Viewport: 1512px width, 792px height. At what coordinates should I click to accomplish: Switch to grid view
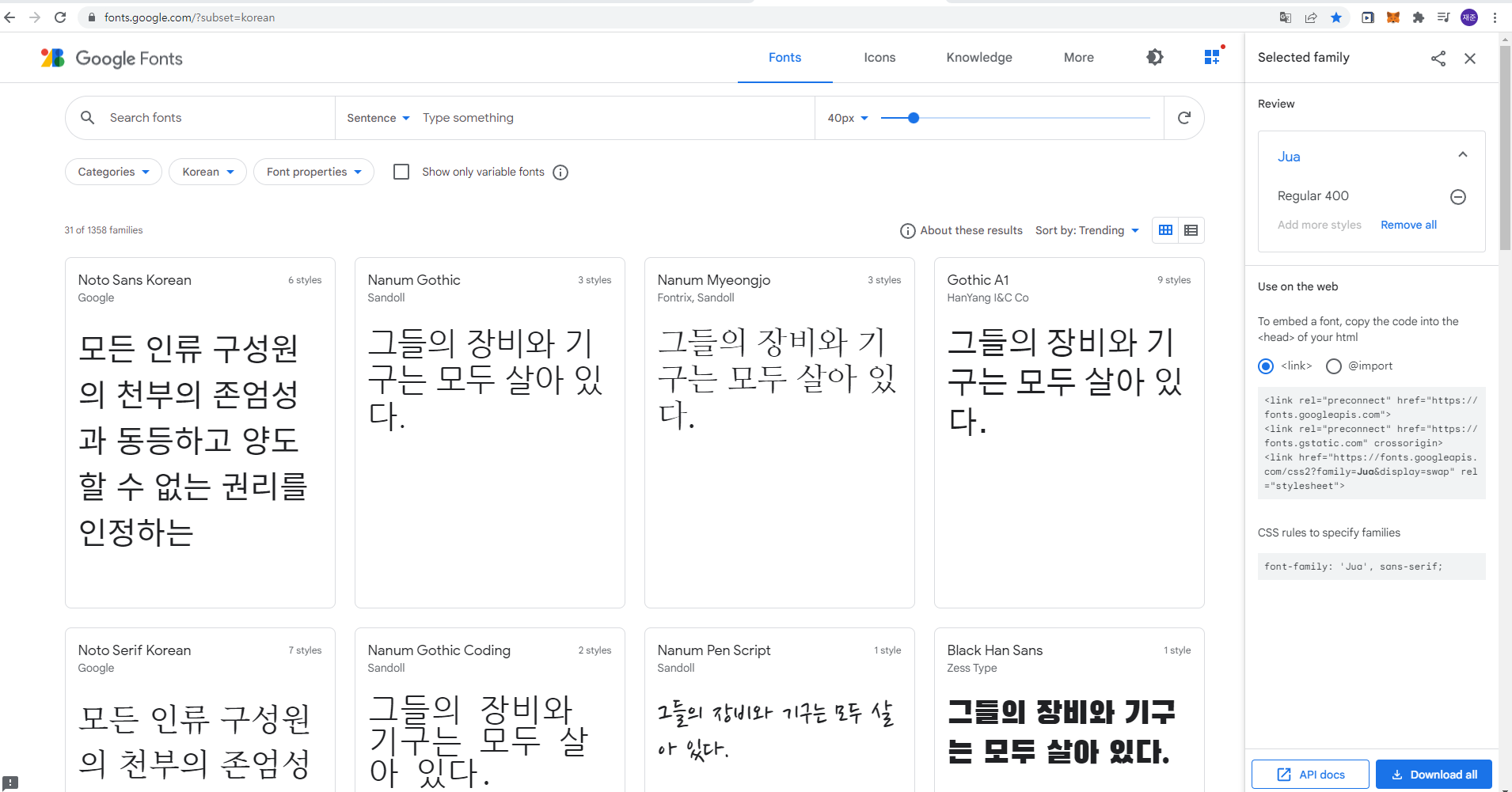[x=1165, y=230]
